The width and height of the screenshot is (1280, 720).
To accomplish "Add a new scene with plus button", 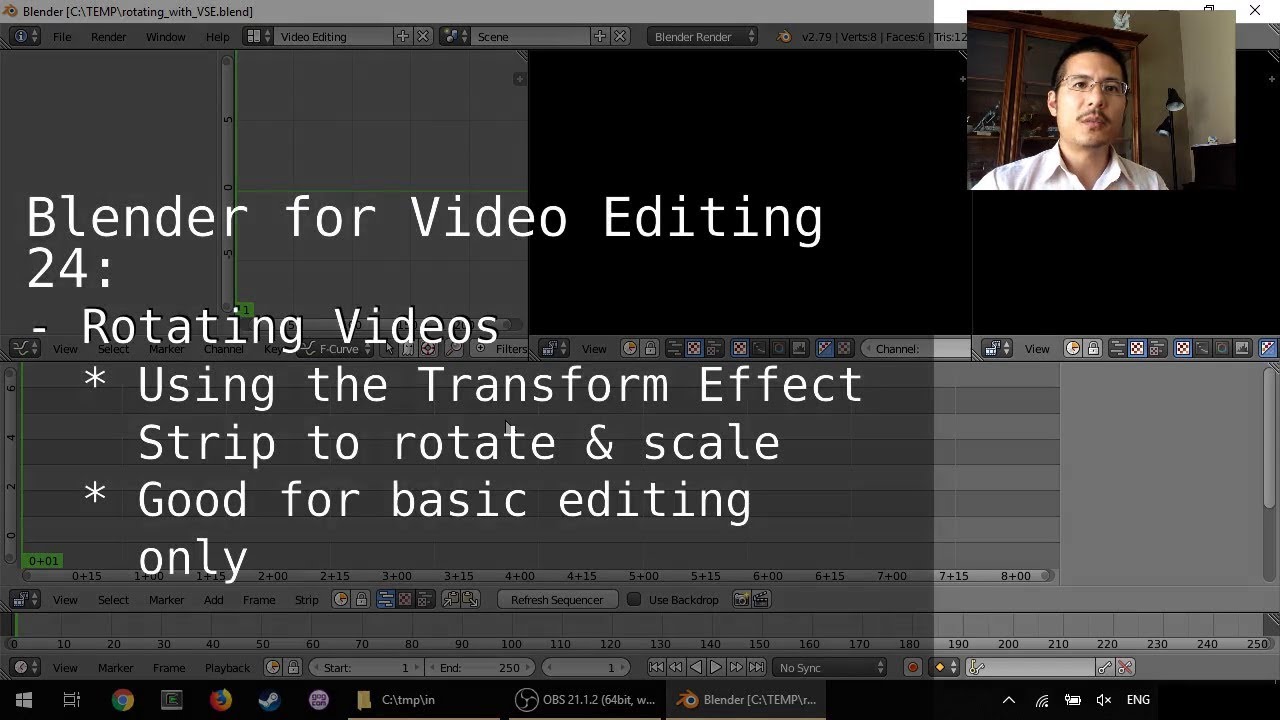I will tap(599, 36).
